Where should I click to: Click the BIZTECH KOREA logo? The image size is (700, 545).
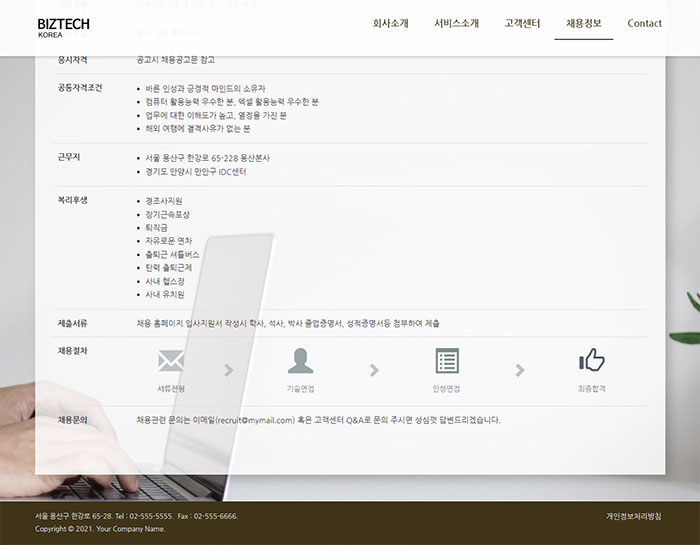click(x=63, y=28)
